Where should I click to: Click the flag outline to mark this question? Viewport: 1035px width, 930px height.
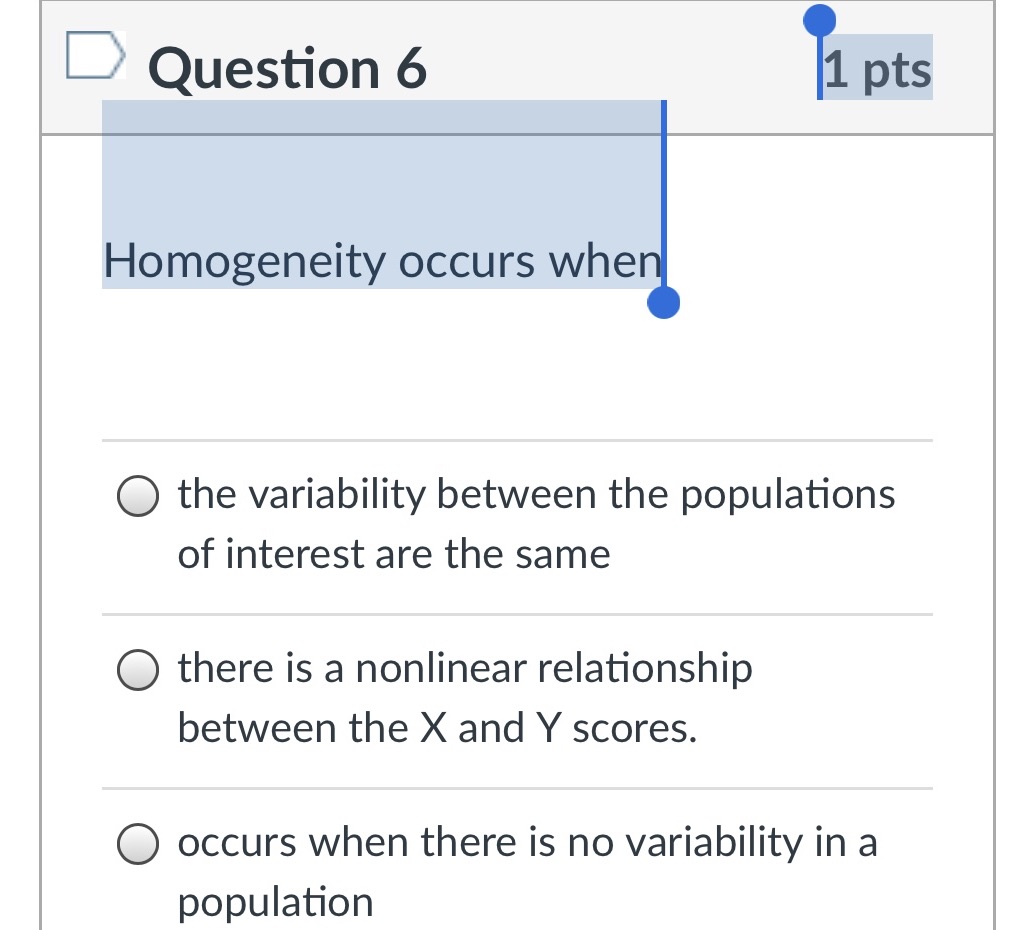pos(95,57)
